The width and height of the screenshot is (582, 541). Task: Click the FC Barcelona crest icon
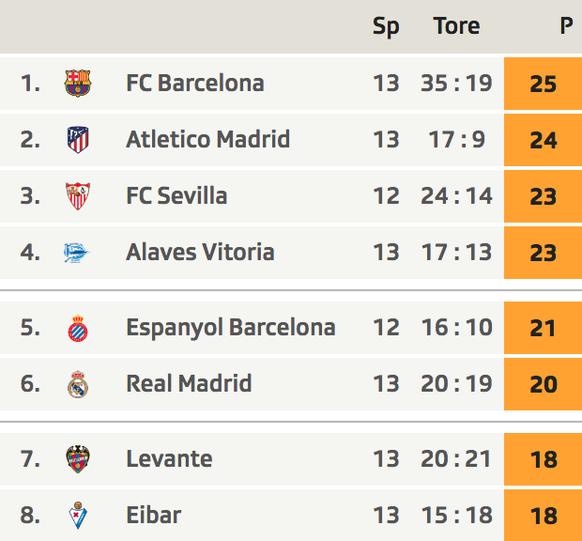point(78,83)
